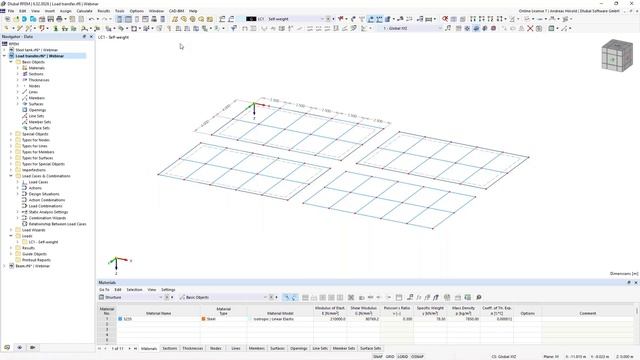Screen dimensions: 640x360
Task: Click the black load case color swatch
Action: tap(251, 19)
